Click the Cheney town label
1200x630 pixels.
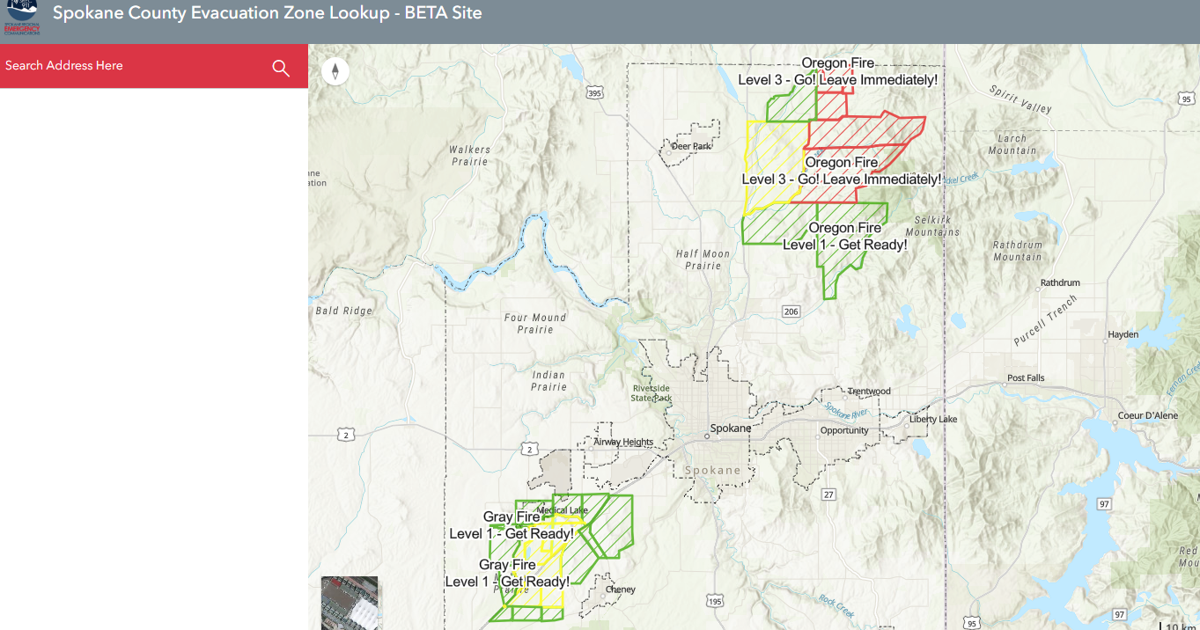click(620, 590)
